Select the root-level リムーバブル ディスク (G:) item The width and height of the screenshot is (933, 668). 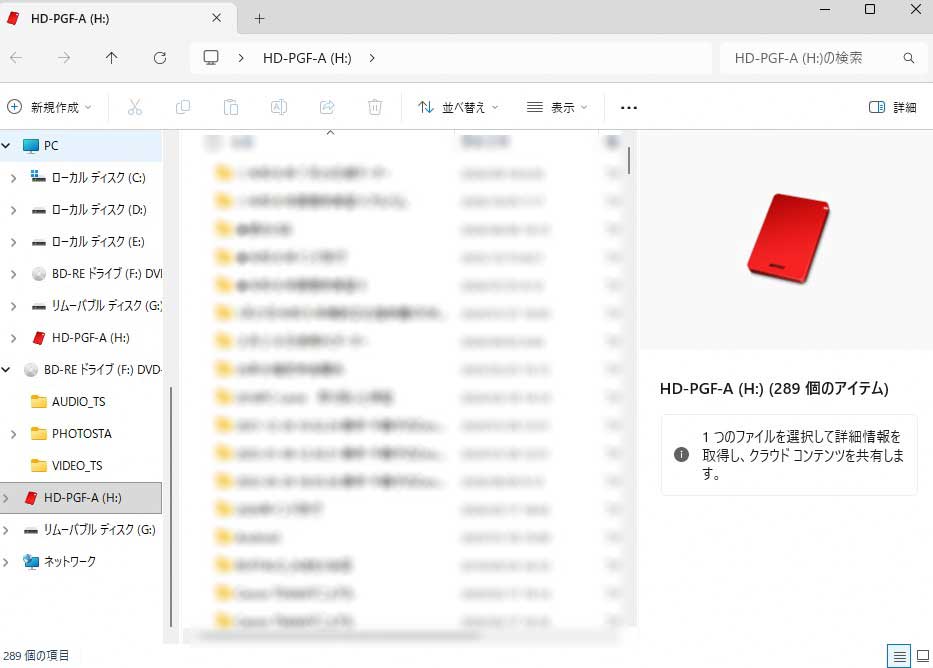(x=99, y=529)
